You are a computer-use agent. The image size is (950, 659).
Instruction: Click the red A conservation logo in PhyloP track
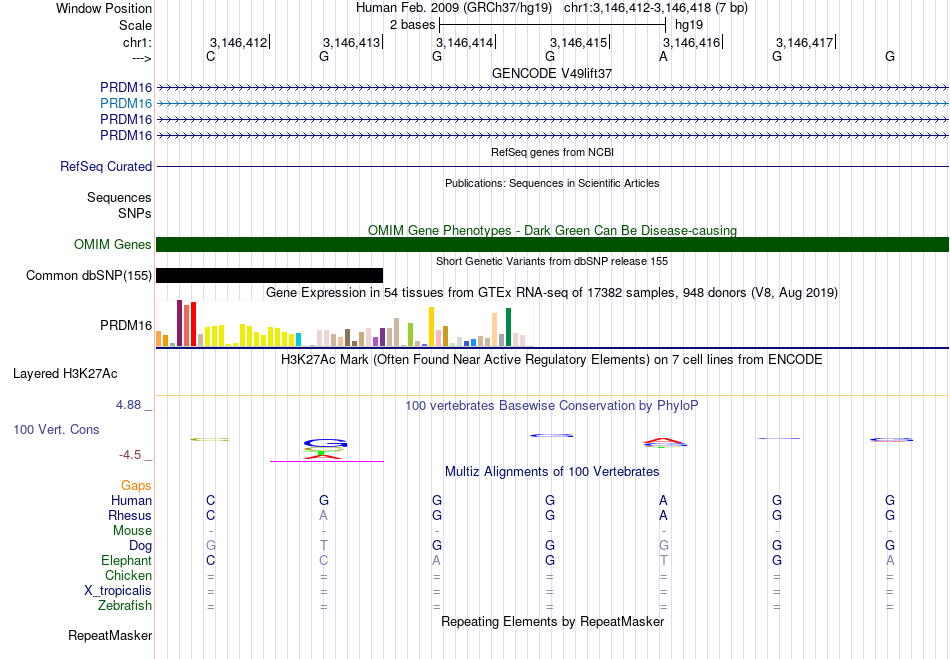(x=664, y=440)
